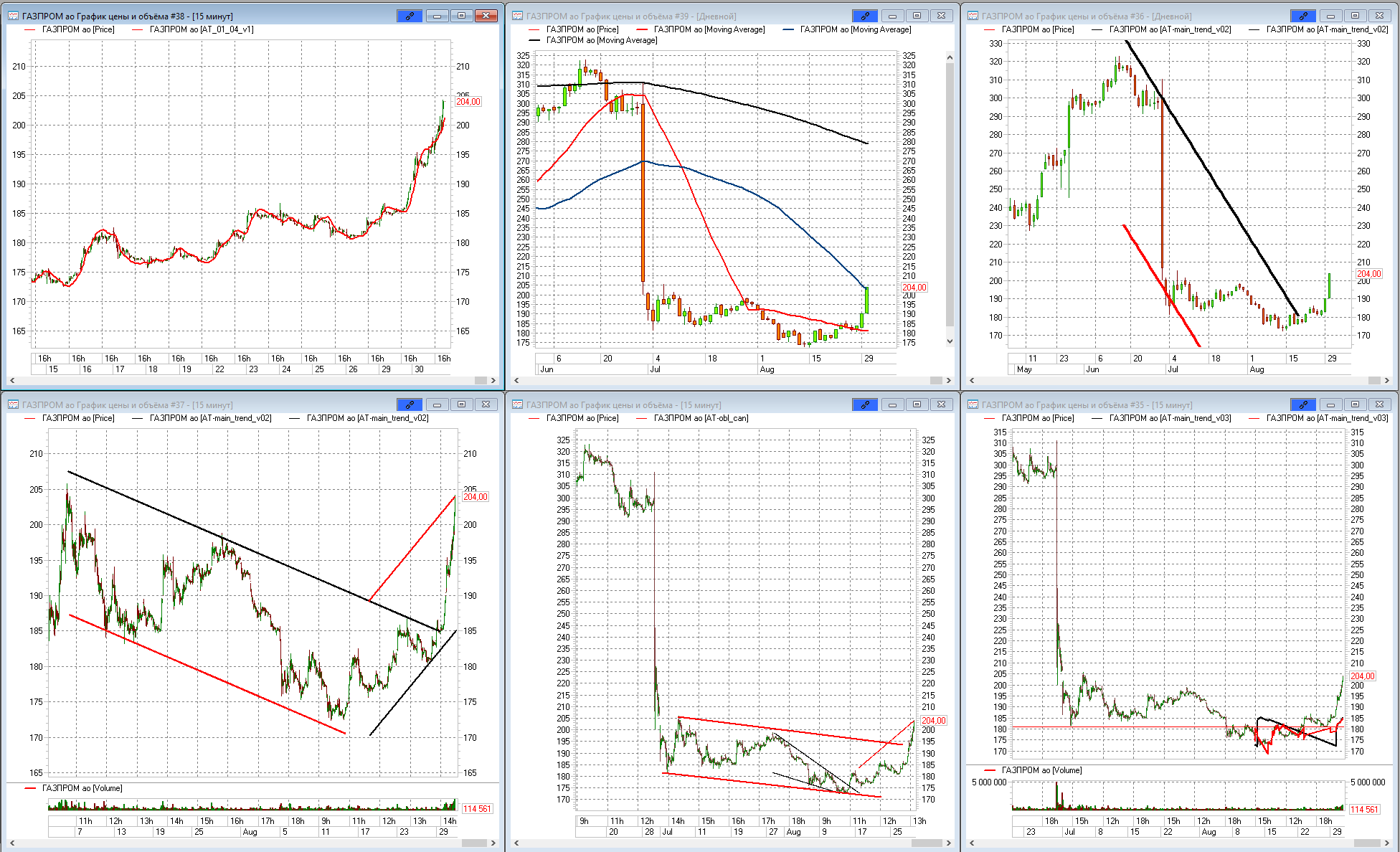Click the chart window icon of chart #39
The width and height of the screenshot is (1400, 852).
517,16
